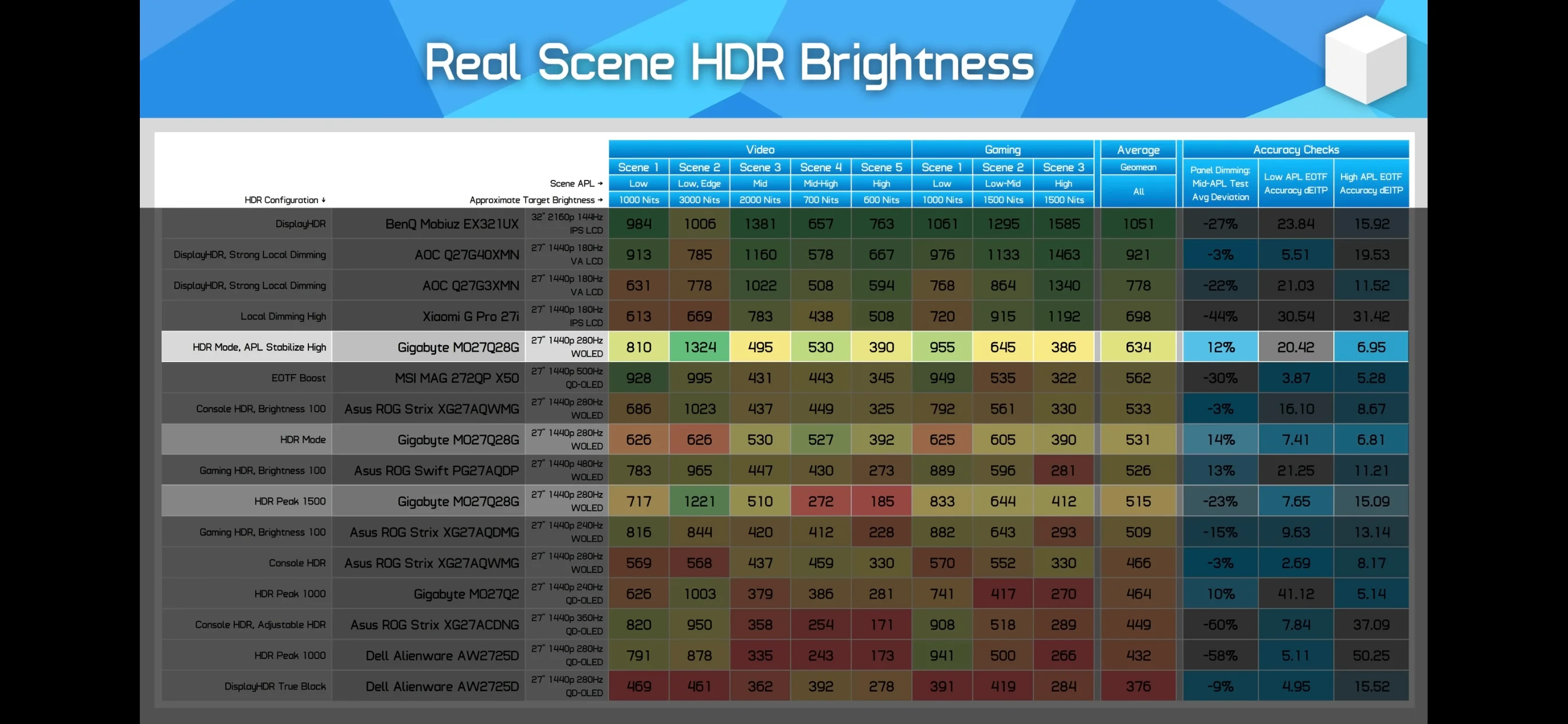Select the "AOC Q27G3XMN" monitor name
Screen dimensions: 1568x724
tap(471, 286)
